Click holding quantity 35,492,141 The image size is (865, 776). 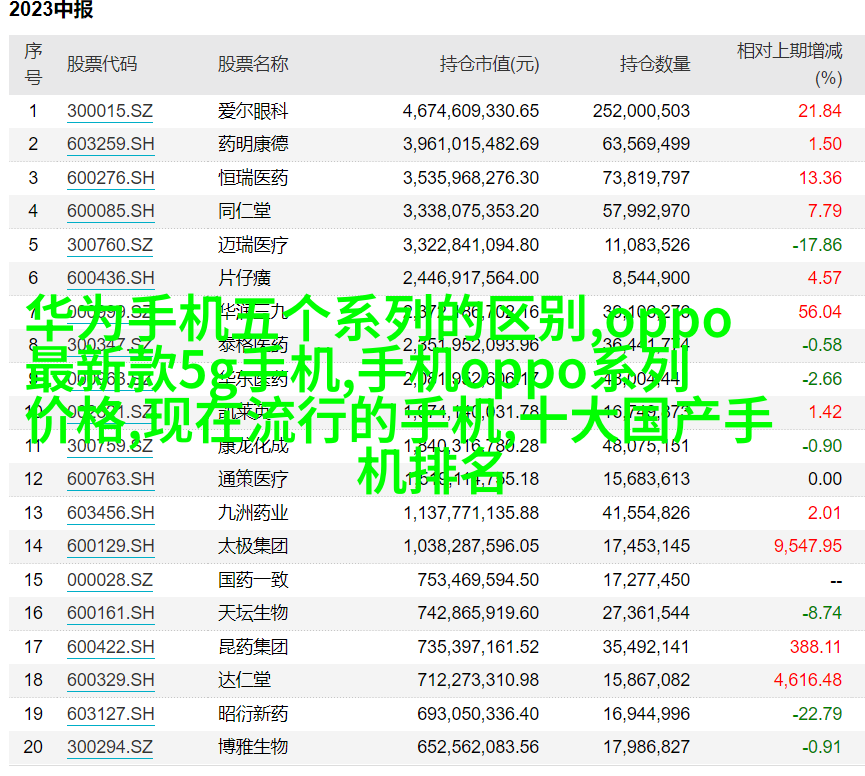coord(646,647)
